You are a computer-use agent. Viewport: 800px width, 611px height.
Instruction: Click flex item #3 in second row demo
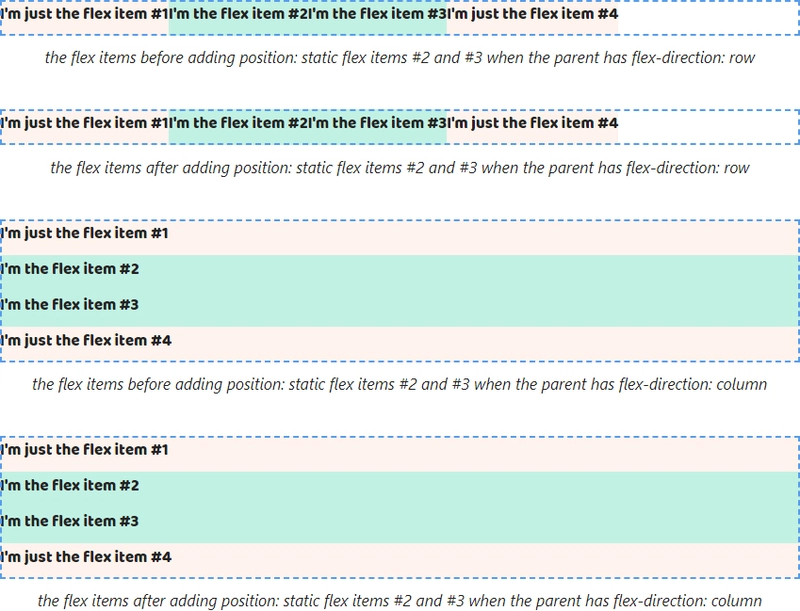click(x=377, y=126)
